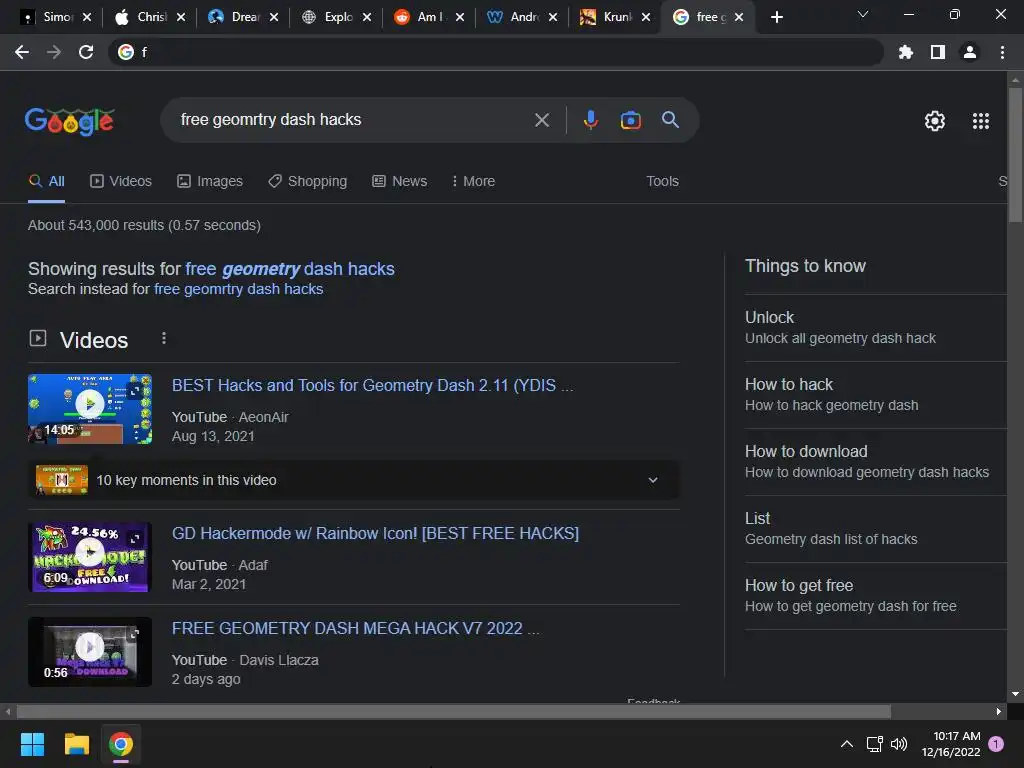Screen dimensions: 1024x768
Task: Click the scroll down arrow
Action: (1015, 694)
